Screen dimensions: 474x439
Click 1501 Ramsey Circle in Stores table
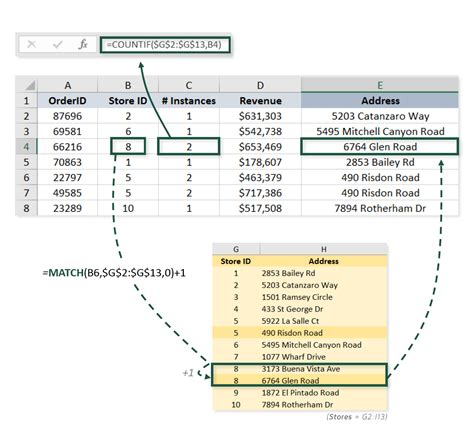[297, 297]
